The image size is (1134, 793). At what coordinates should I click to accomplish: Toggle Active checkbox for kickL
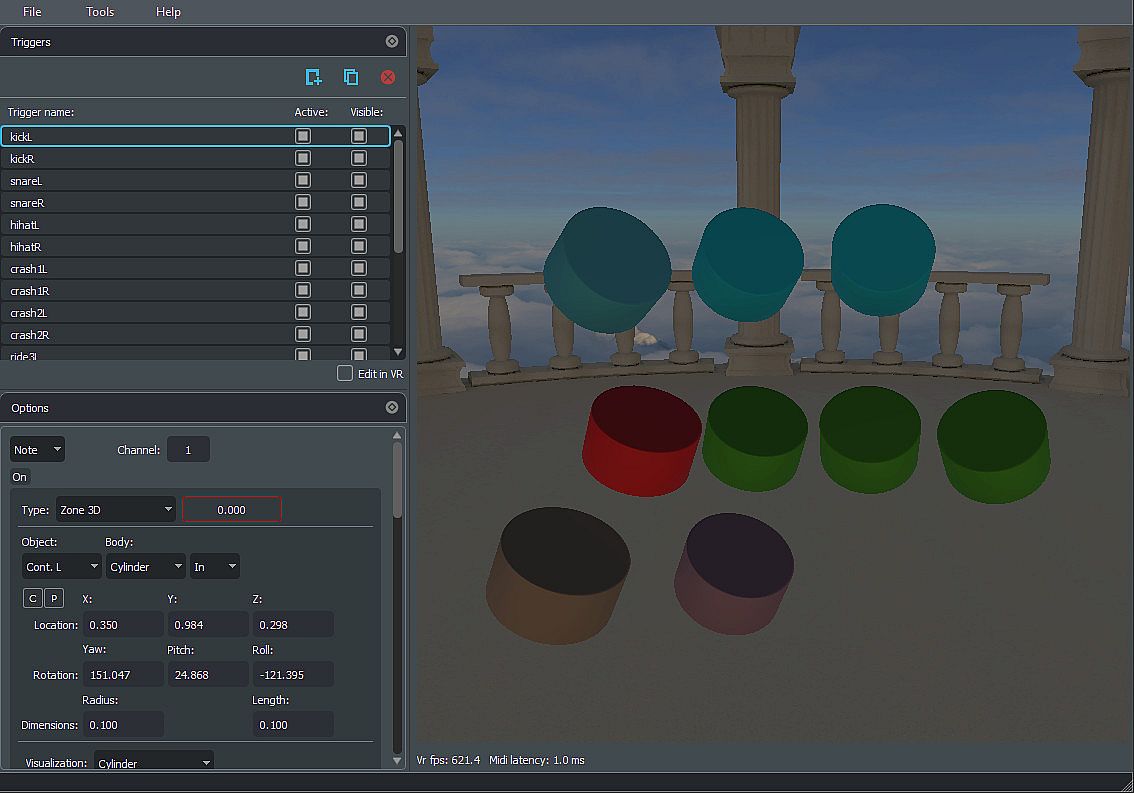pyautogui.click(x=303, y=136)
